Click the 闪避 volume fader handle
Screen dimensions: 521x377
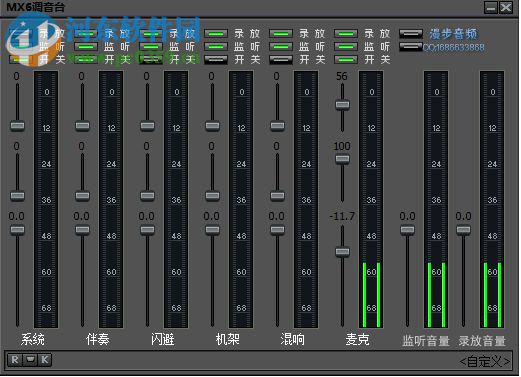147,230
